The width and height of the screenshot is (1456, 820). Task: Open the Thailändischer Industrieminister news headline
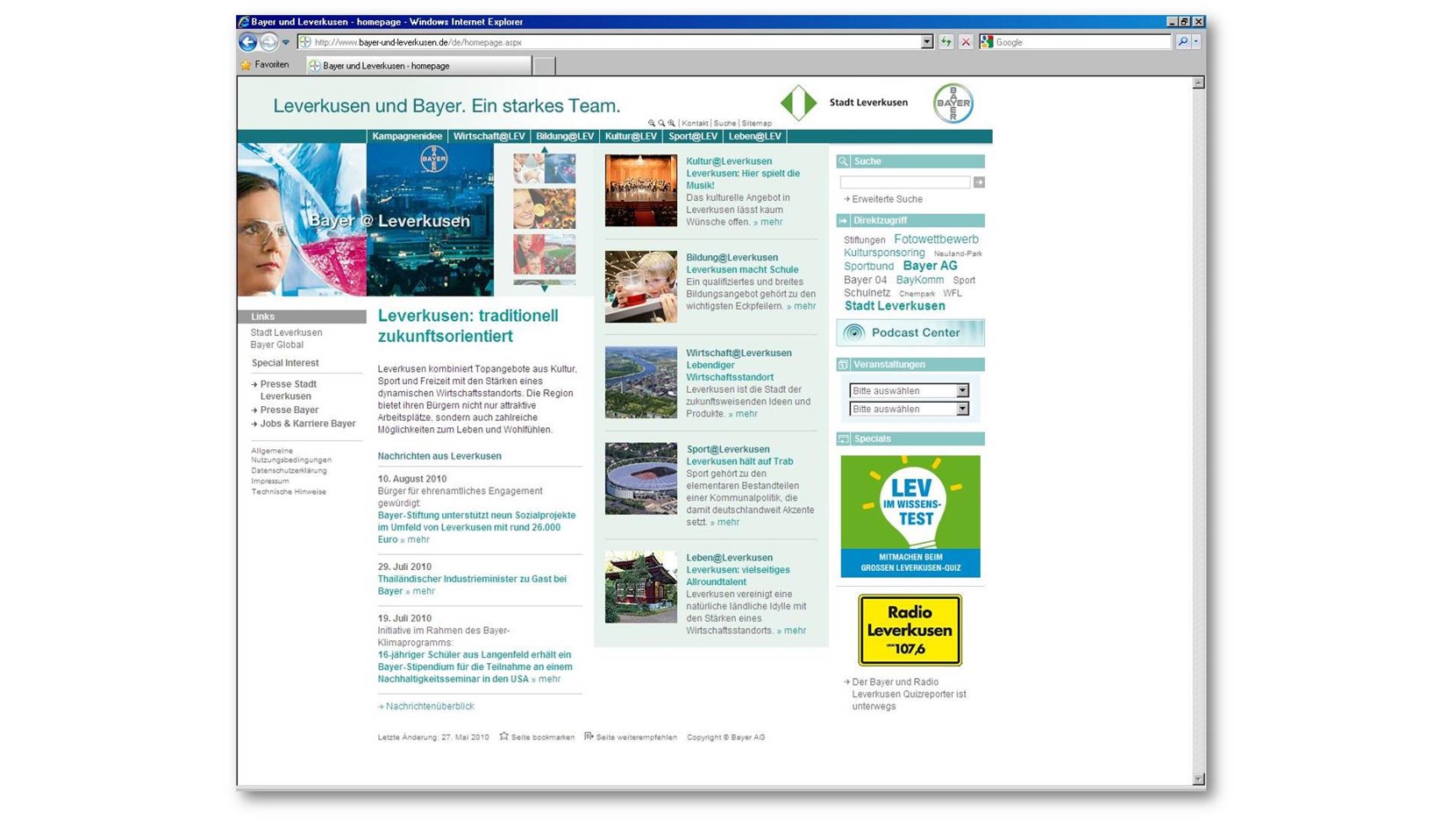click(472, 585)
